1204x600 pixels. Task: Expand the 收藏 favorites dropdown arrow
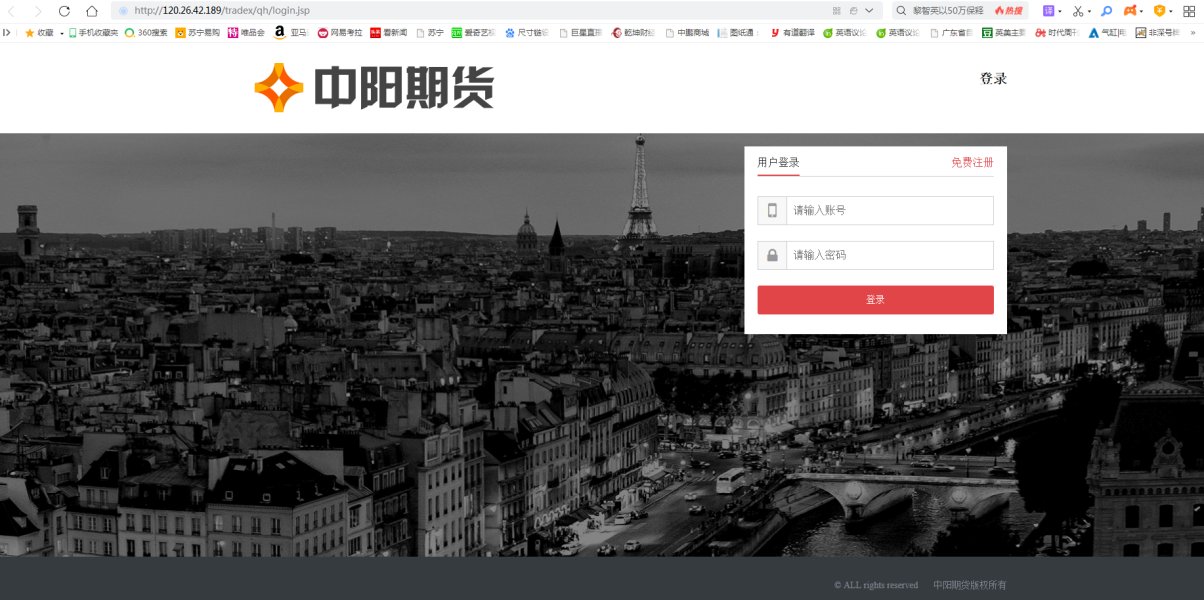tap(61, 33)
